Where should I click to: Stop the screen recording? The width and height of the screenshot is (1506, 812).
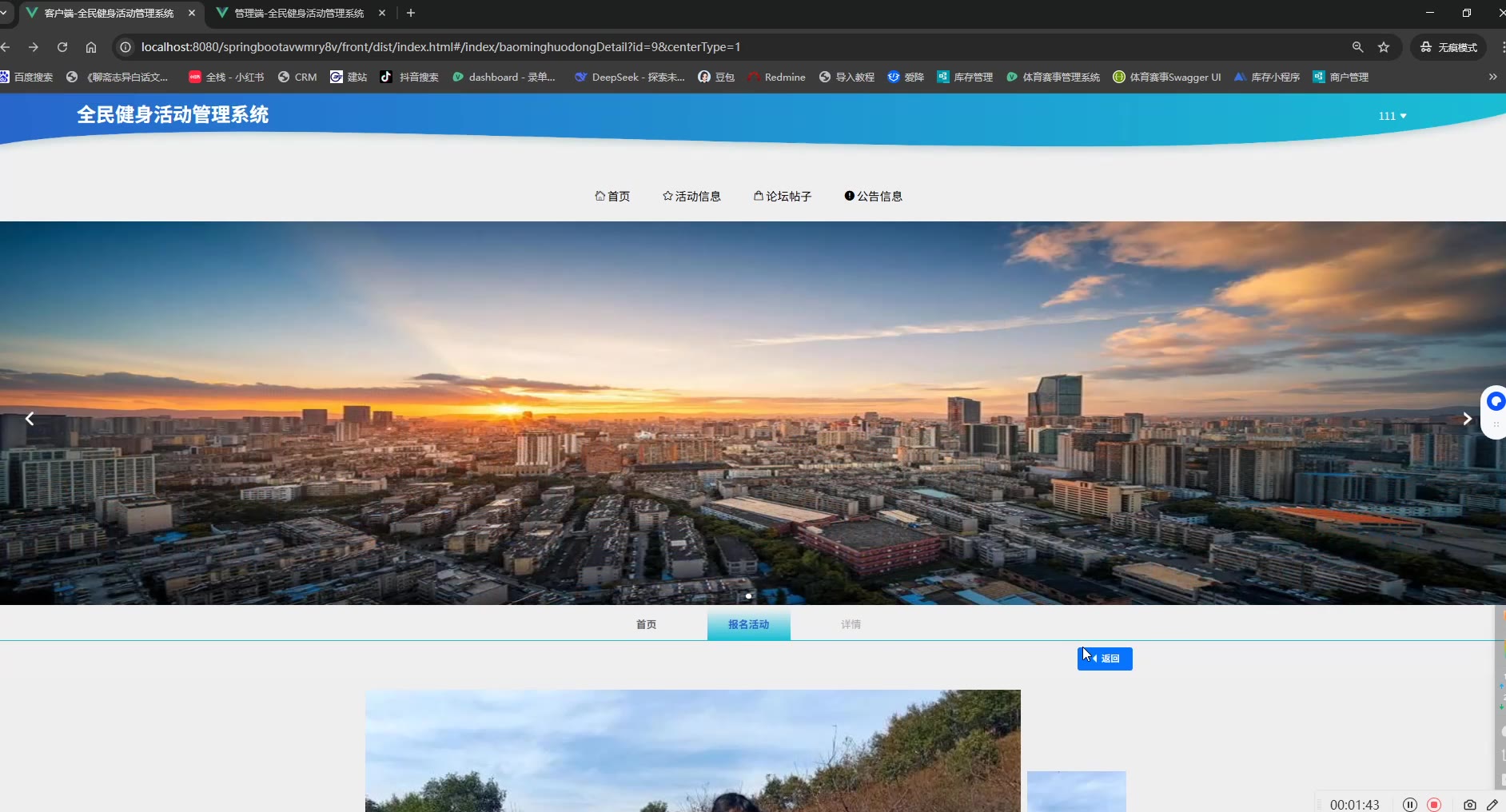click(x=1434, y=805)
